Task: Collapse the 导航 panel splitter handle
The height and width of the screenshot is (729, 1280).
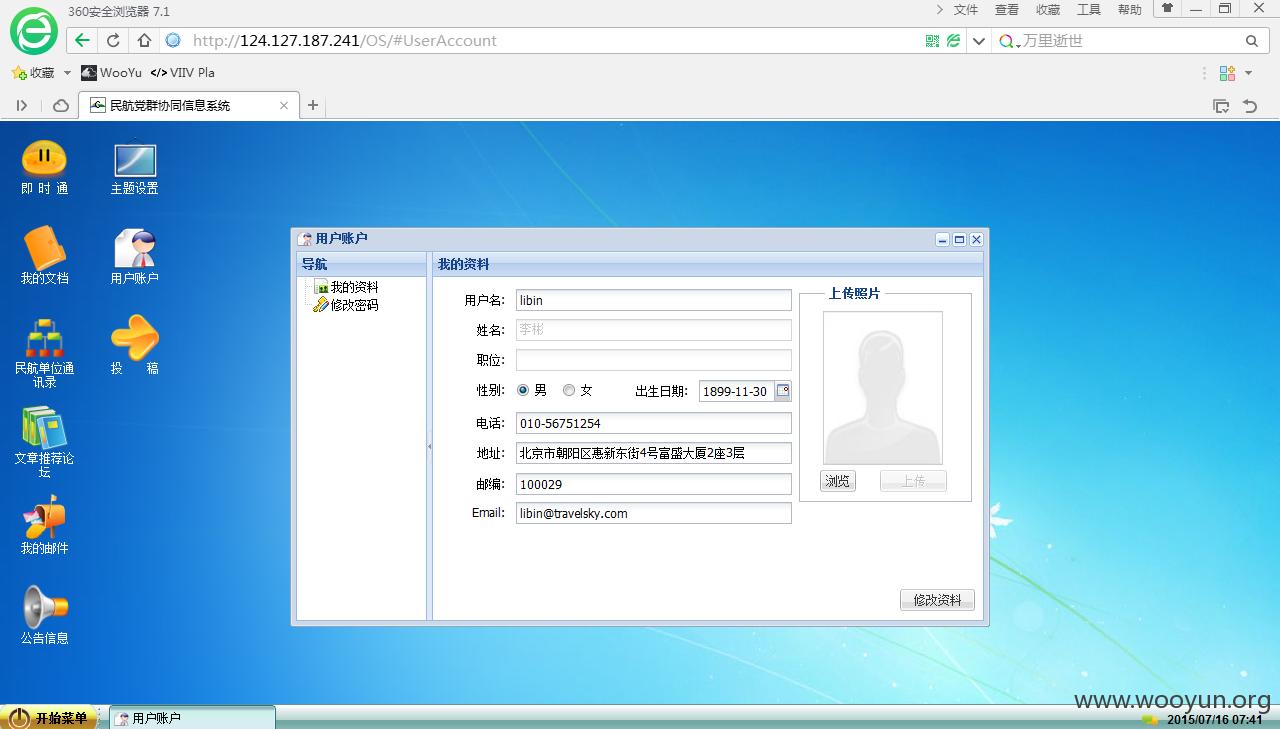Action: [429, 447]
